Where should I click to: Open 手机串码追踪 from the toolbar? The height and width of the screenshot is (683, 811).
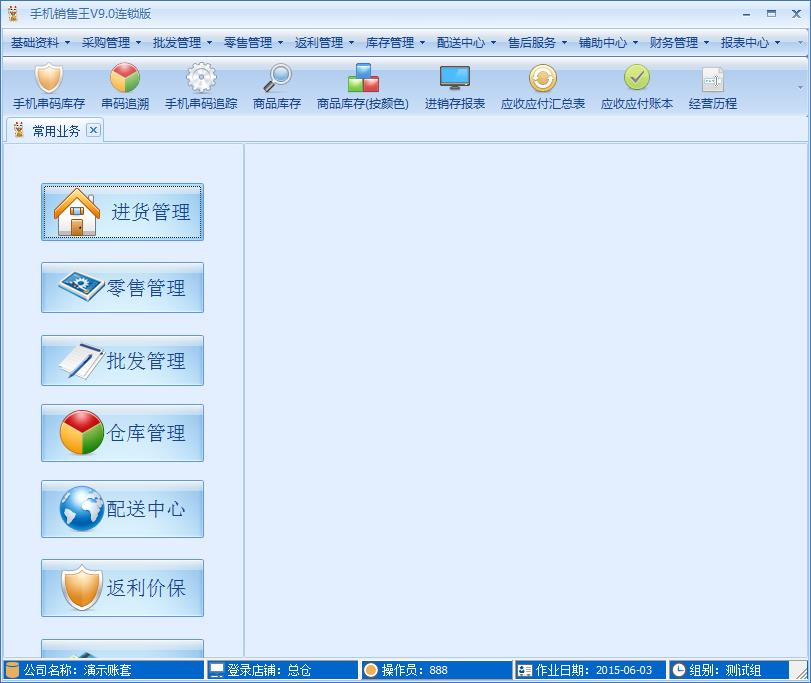[x=200, y=85]
